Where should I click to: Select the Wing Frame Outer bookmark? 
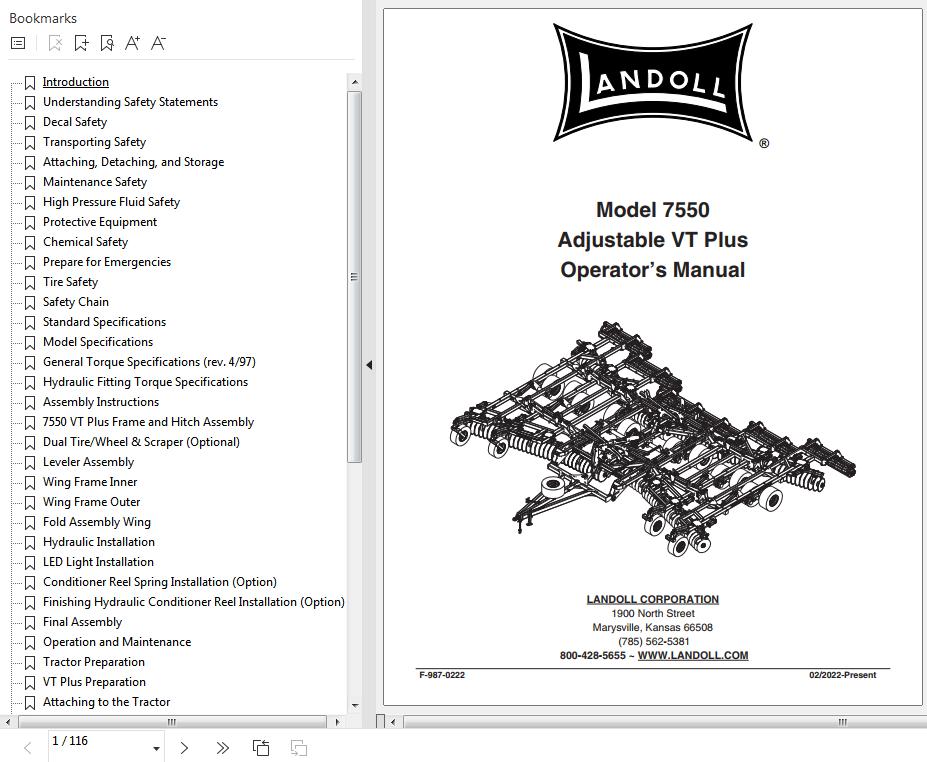tap(92, 502)
